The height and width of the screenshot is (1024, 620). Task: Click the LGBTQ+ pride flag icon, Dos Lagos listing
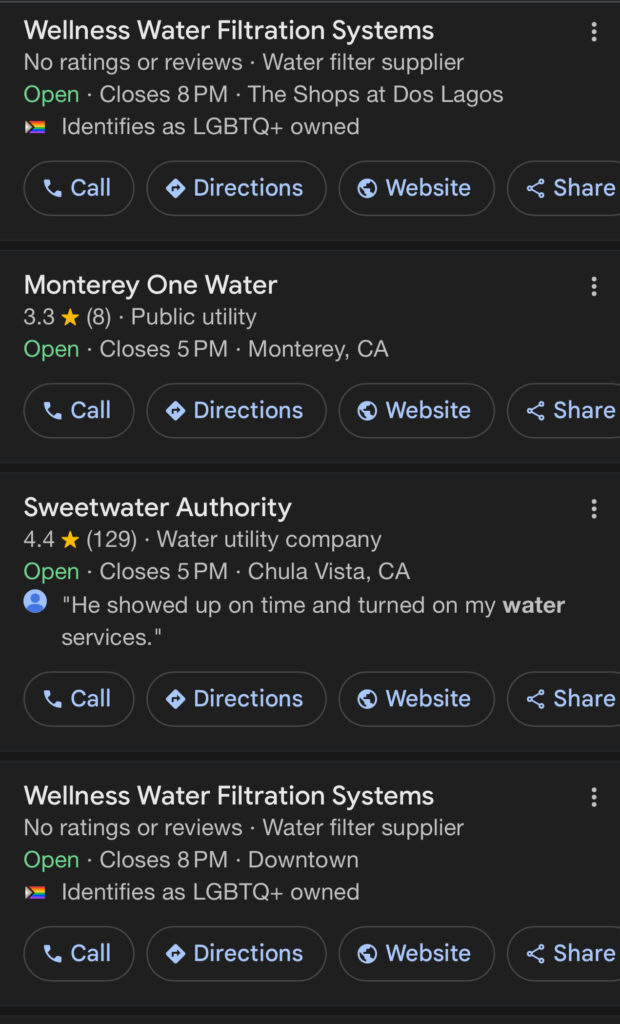(x=35, y=127)
